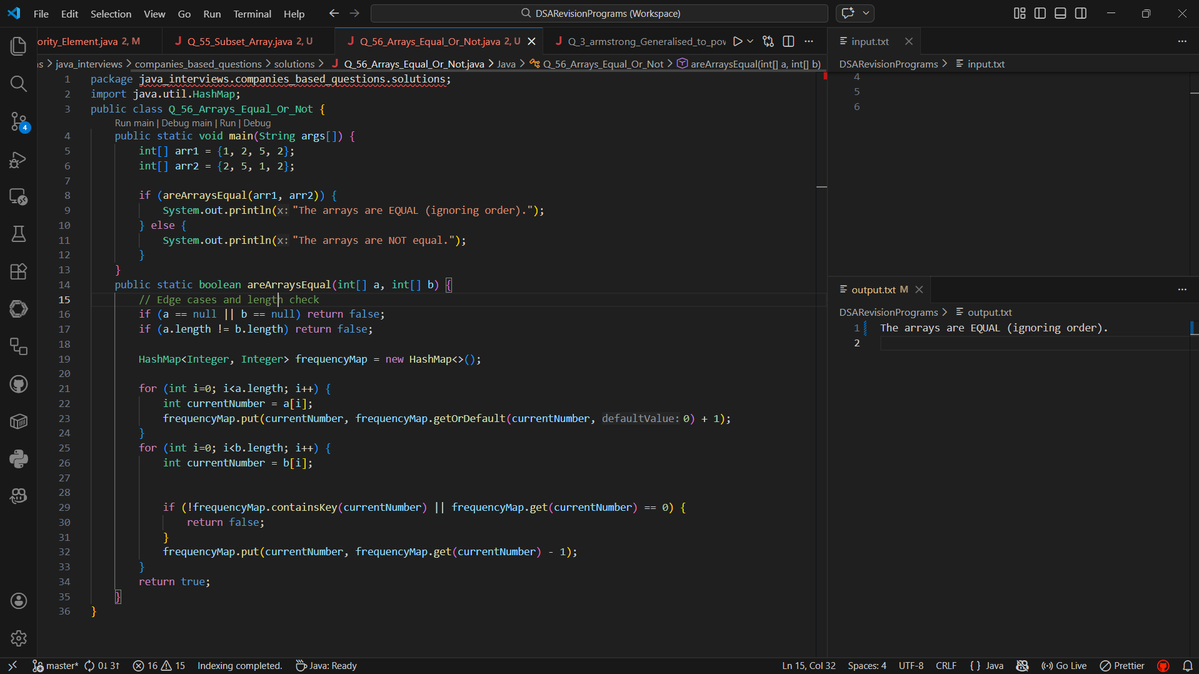Open Run and Debug view
The width and height of the screenshot is (1199, 674).
pyautogui.click(x=18, y=159)
